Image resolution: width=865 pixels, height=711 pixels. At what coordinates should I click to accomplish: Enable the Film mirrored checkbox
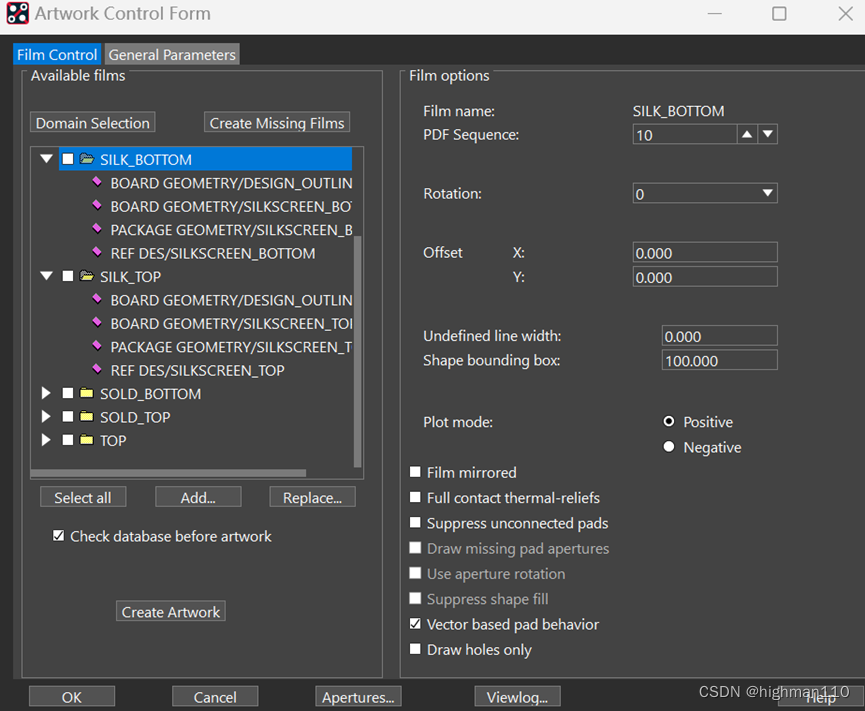pyautogui.click(x=416, y=472)
